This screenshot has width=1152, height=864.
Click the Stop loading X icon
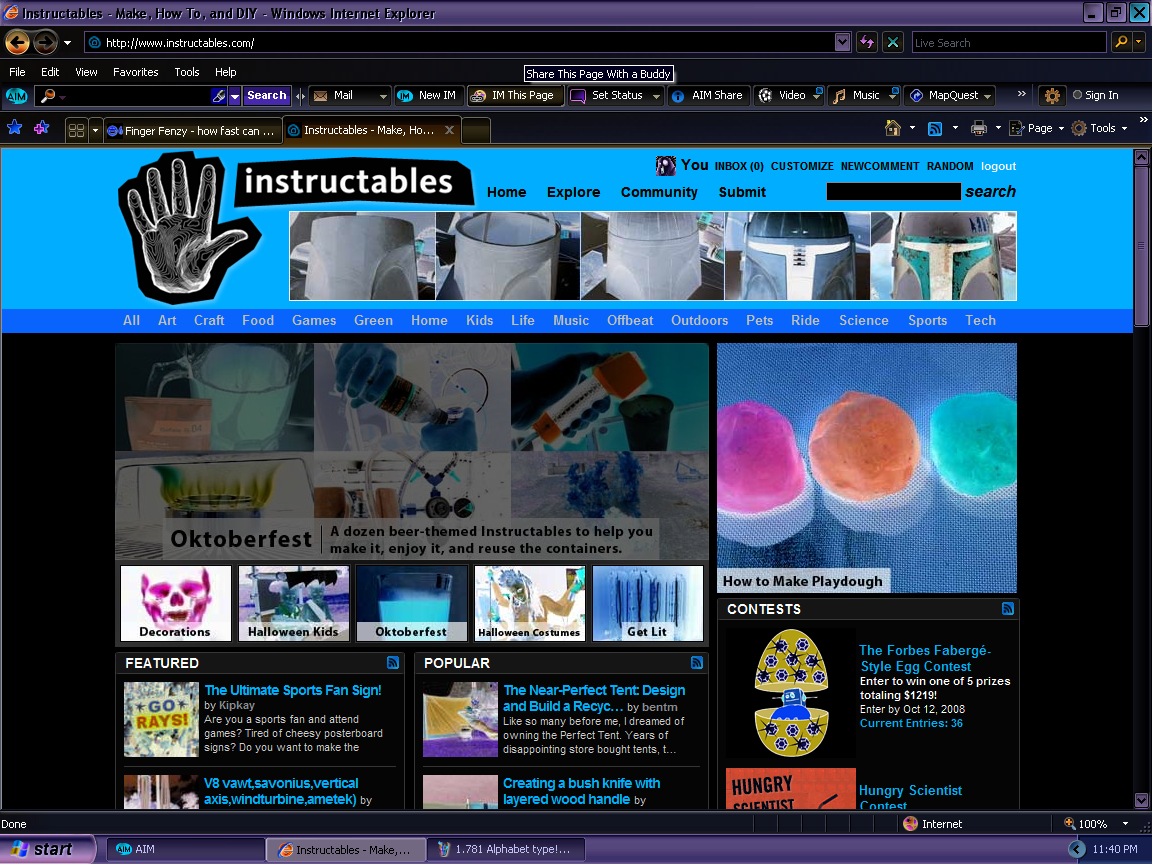893,43
